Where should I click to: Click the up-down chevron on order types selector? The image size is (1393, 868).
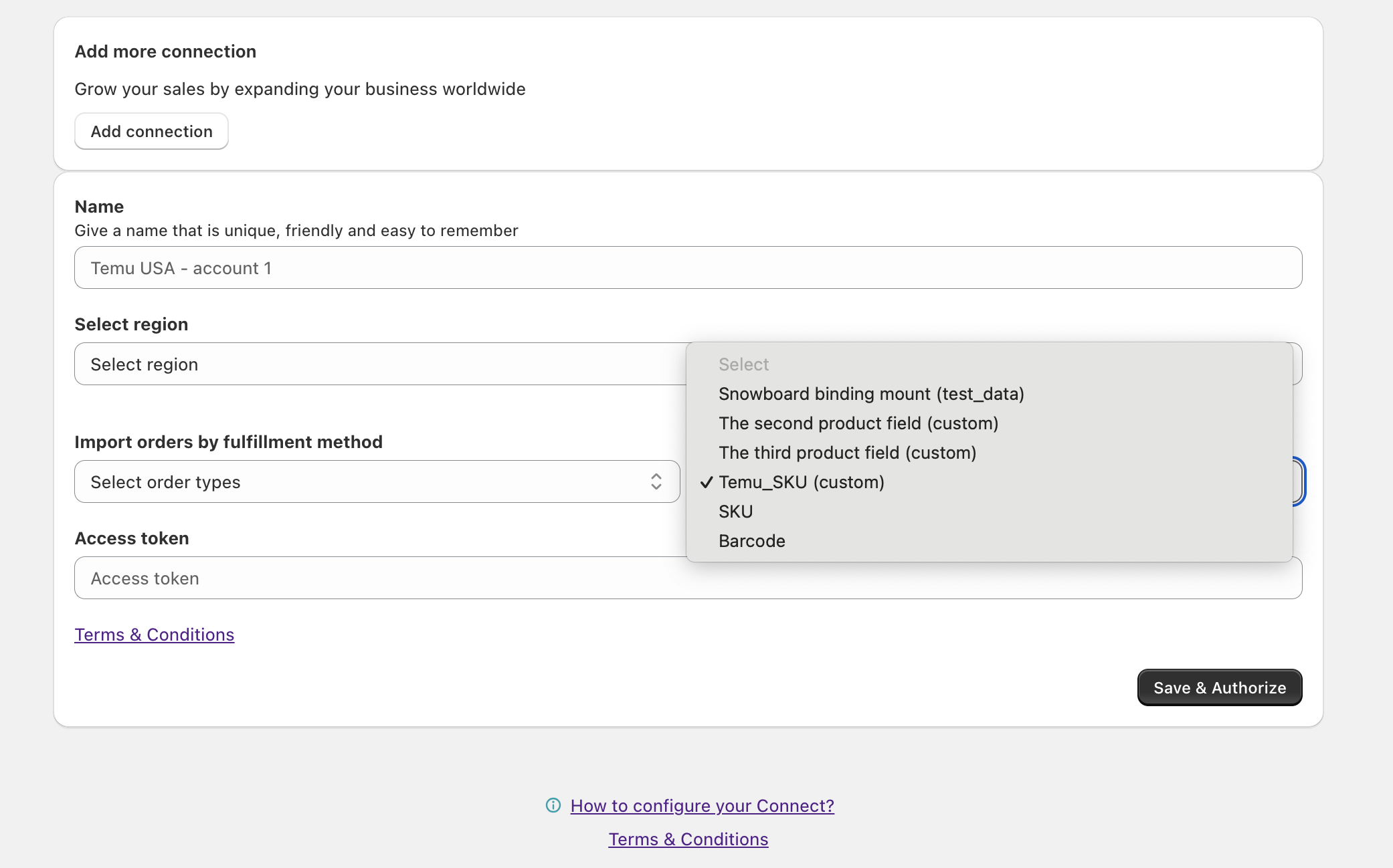[656, 481]
